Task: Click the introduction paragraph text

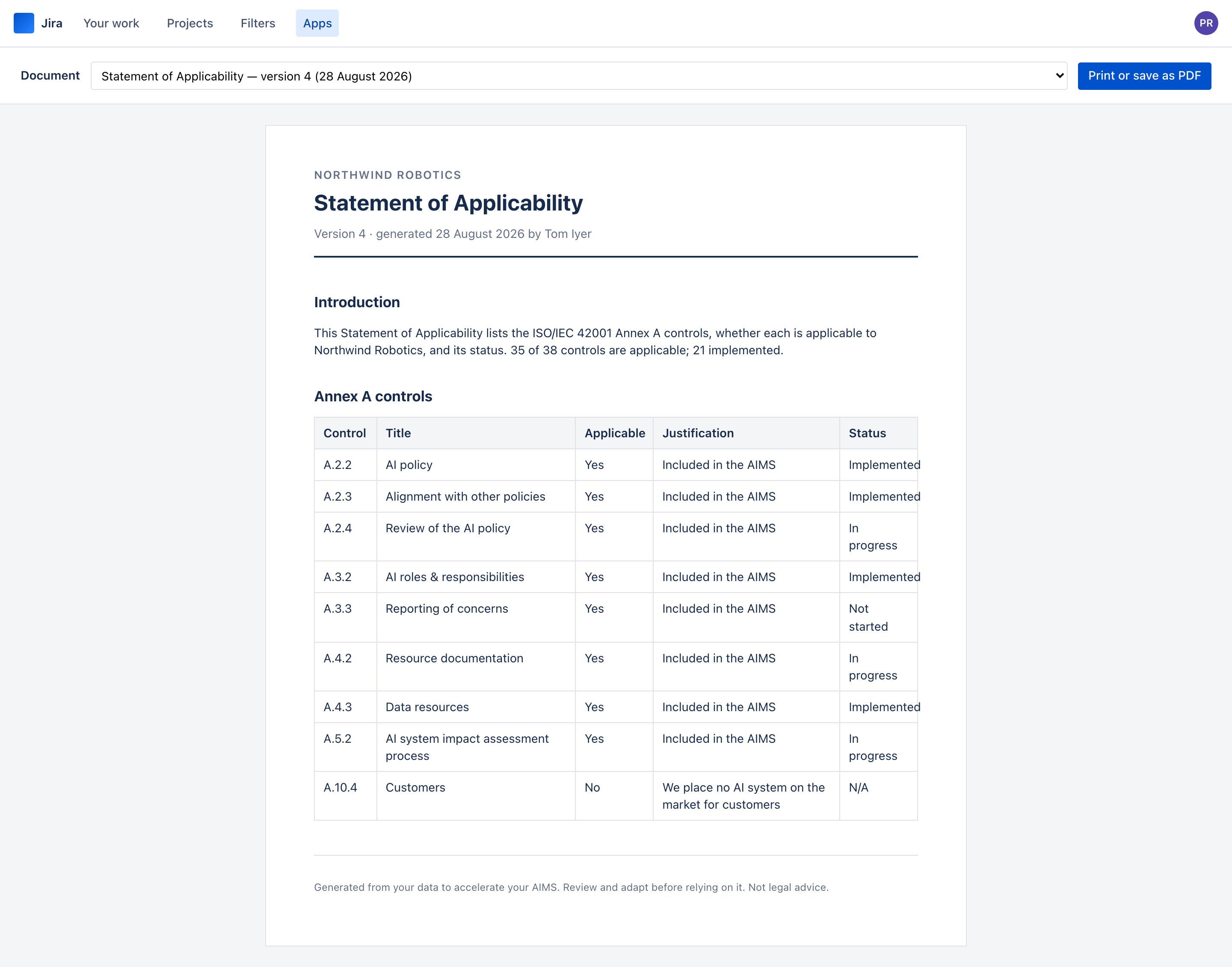Action: pos(595,341)
